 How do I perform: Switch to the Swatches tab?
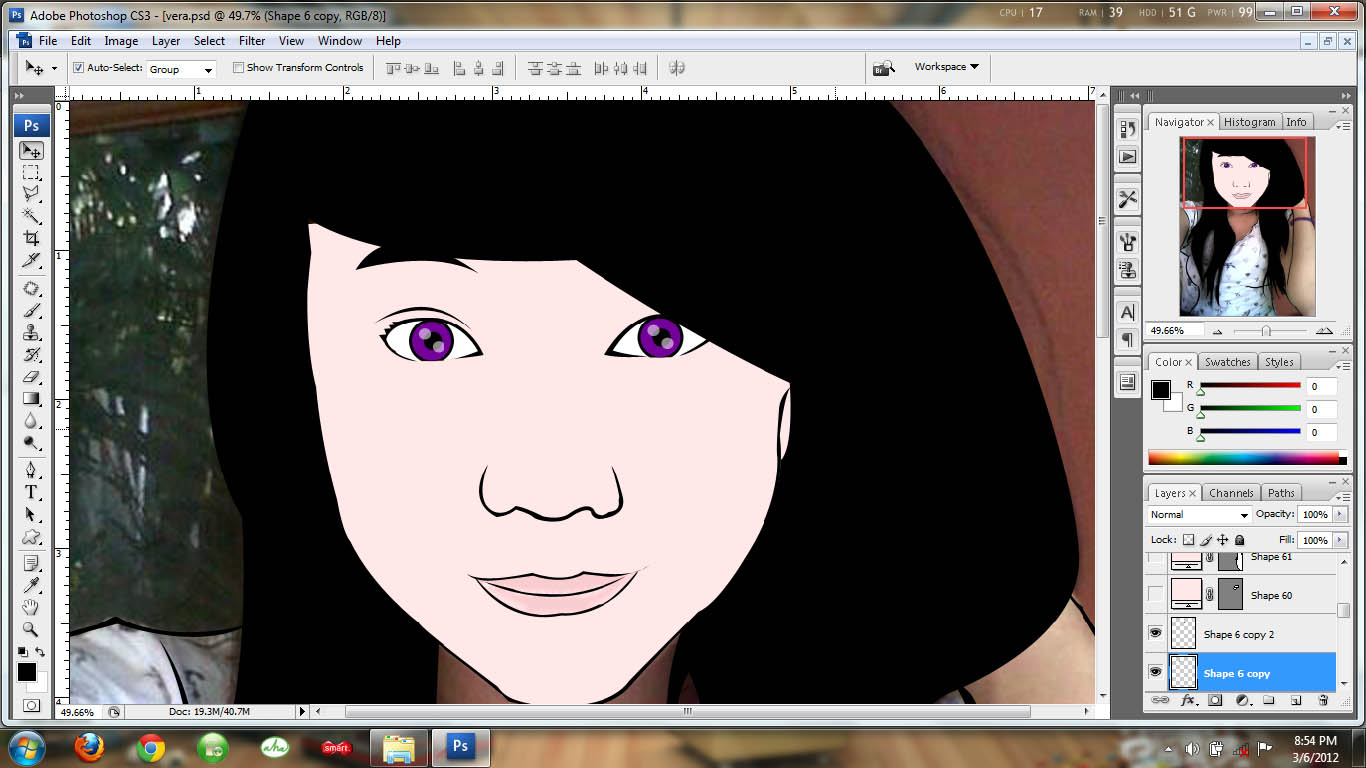[x=1227, y=362]
